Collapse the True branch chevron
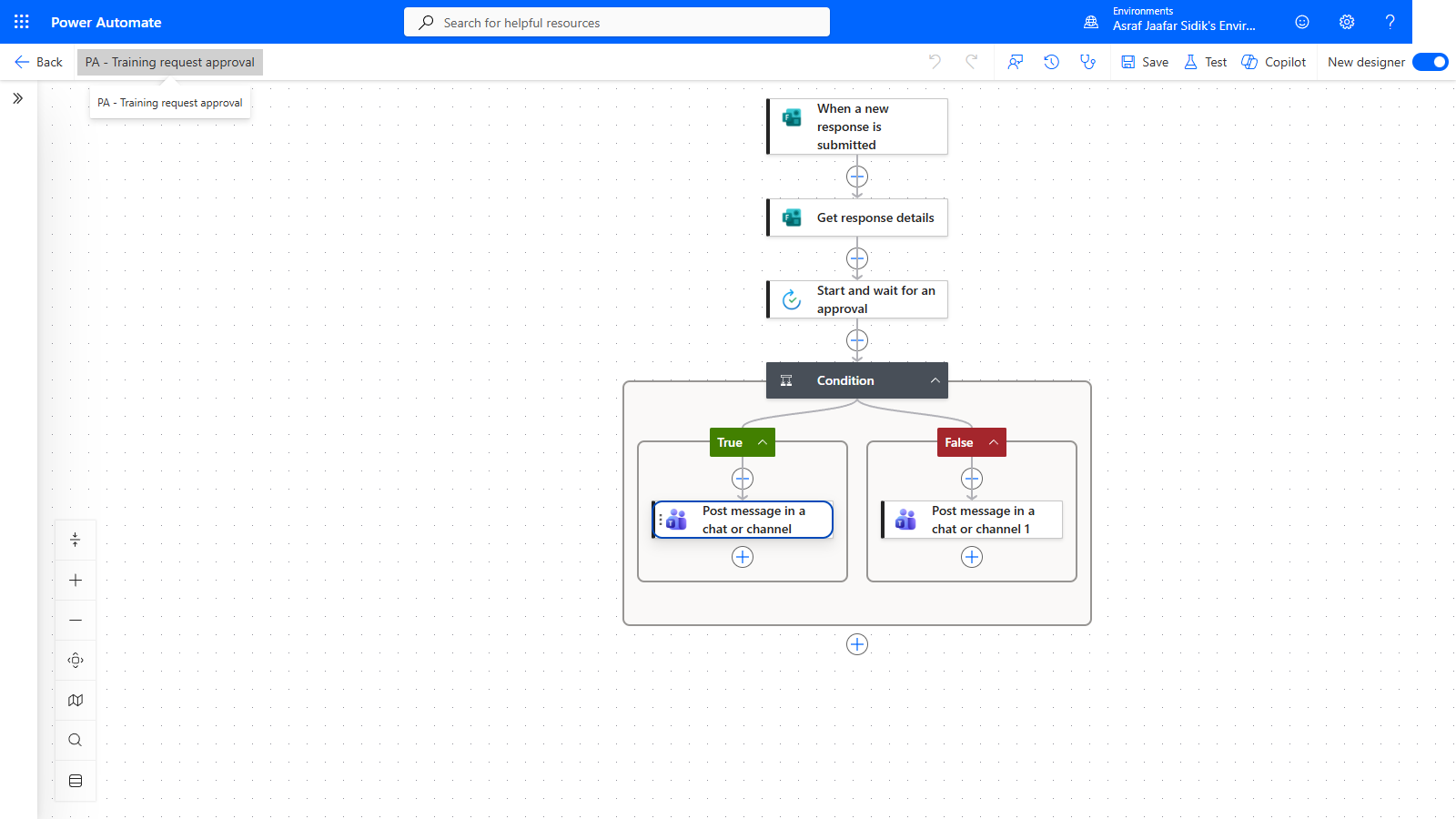 [763, 442]
